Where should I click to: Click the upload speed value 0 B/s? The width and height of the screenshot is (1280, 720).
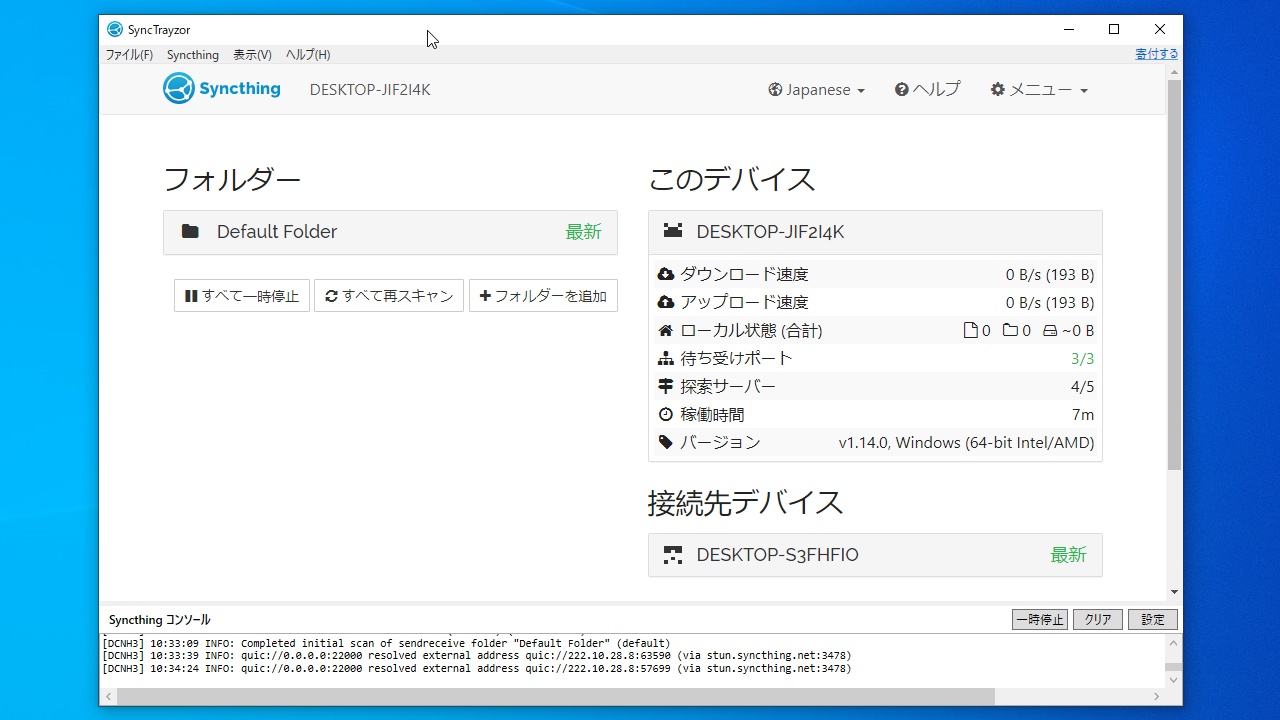coord(1050,302)
